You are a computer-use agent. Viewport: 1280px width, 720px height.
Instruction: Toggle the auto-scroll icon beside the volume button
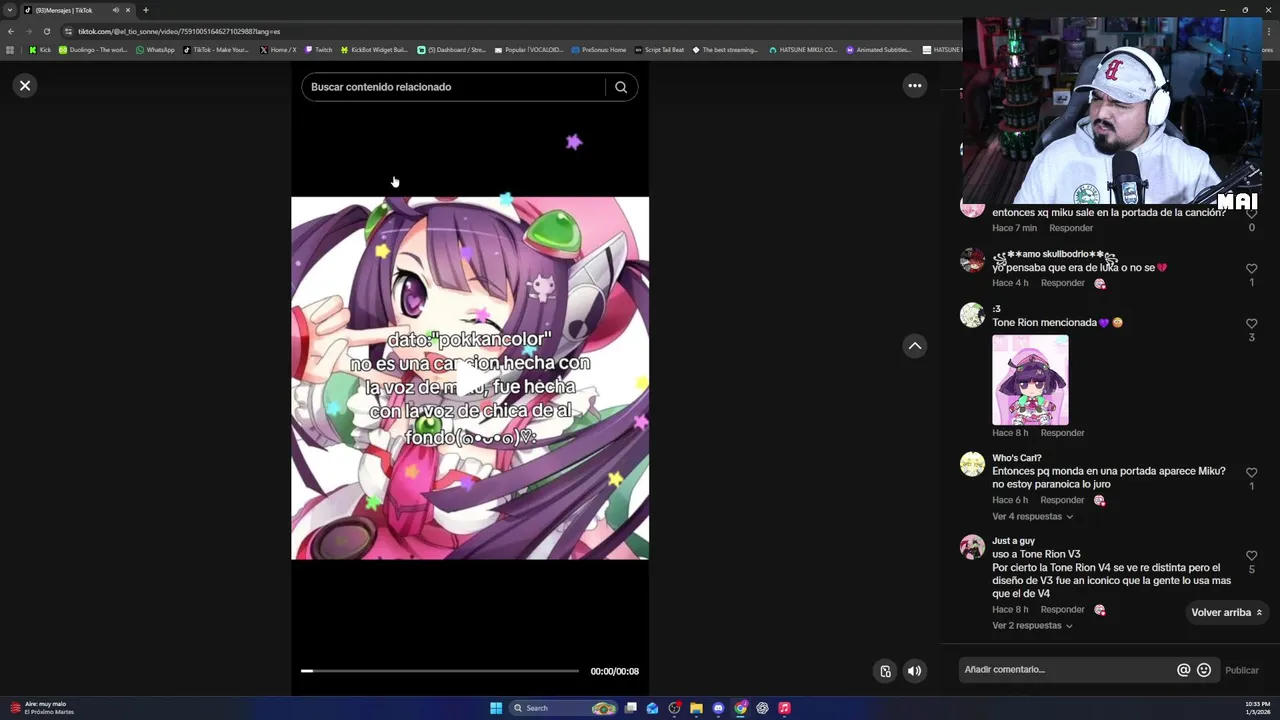tap(885, 671)
